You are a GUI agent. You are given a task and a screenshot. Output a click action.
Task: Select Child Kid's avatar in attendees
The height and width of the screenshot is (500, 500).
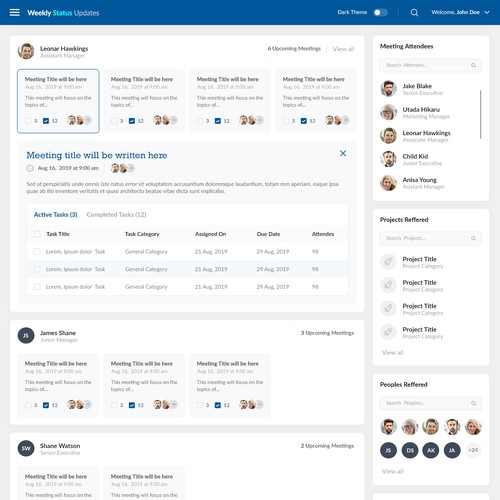(388, 159)
